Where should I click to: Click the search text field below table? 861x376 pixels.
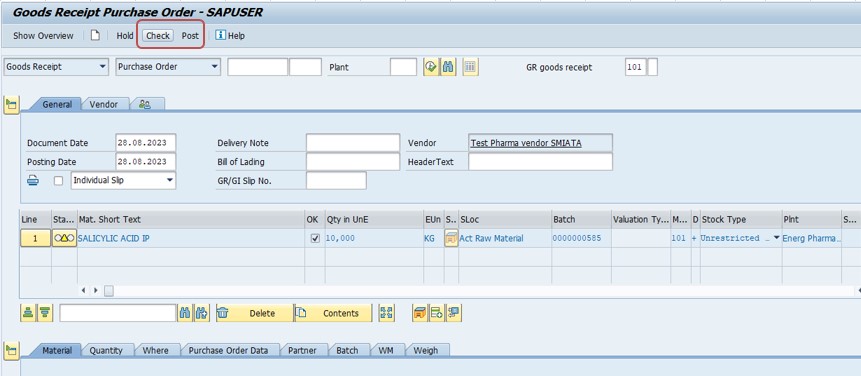click(118, 313)
